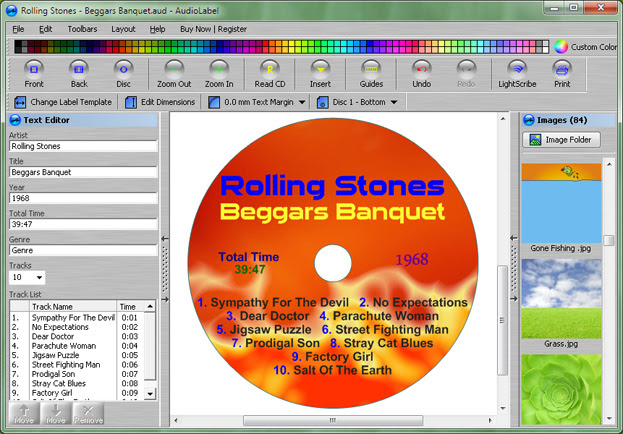
Task: Open the File menu
Action: point(18,29)
